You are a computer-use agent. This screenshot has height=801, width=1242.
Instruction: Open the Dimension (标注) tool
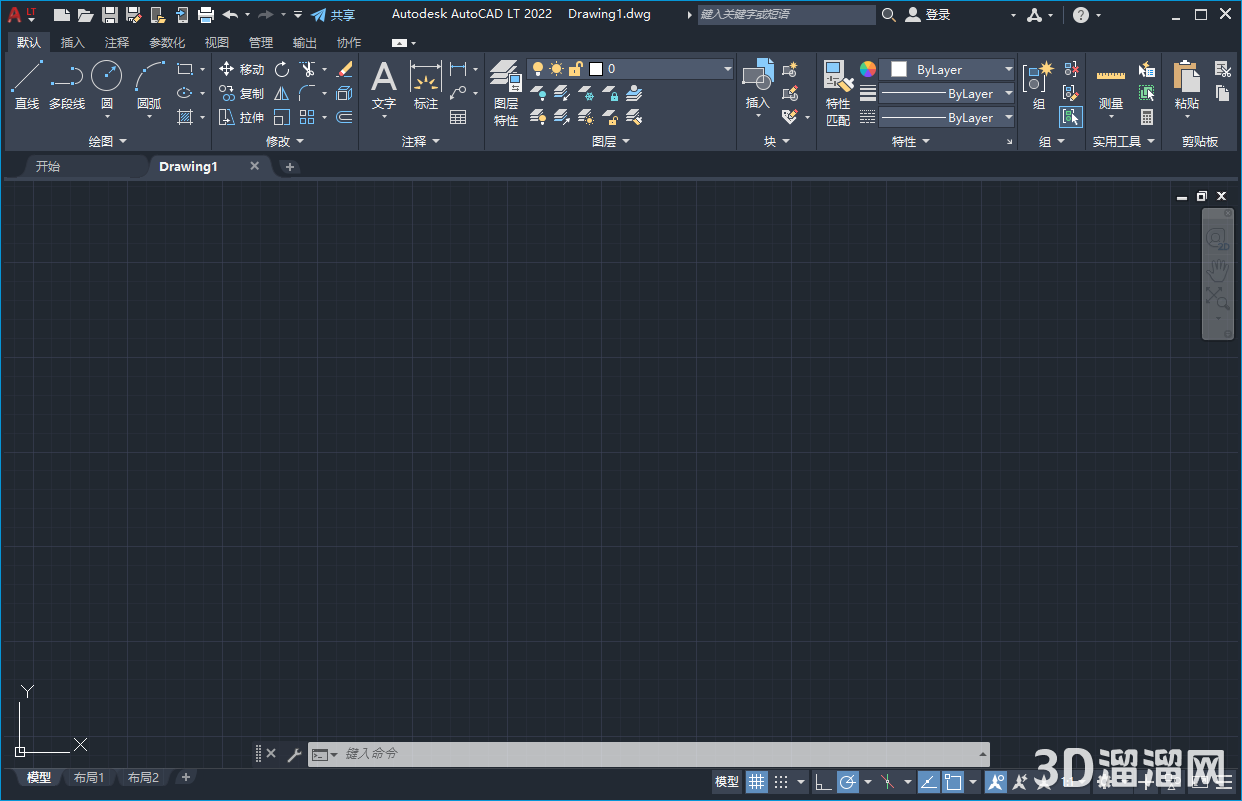(x=426, y=84)
